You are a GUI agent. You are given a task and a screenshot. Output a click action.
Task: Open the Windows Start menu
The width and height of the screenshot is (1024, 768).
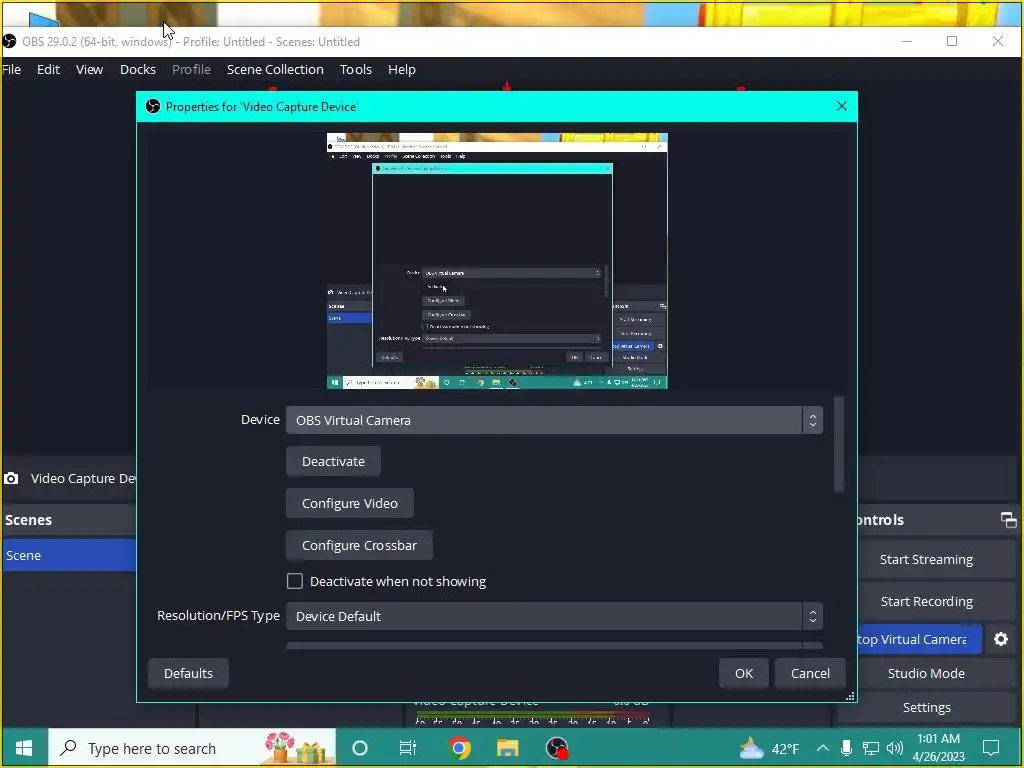(x=24, y=748)
